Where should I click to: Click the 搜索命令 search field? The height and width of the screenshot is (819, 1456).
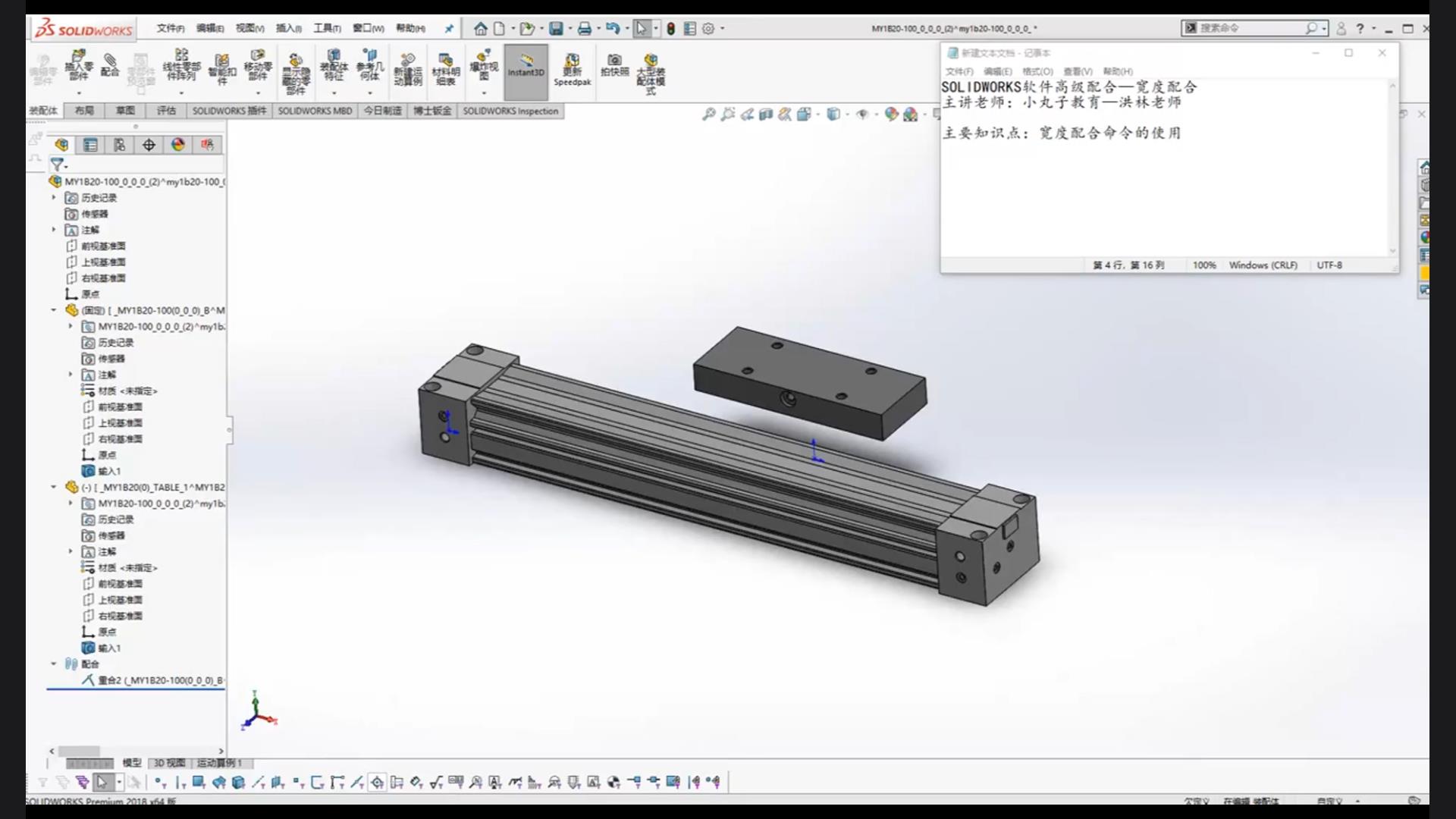(1256, 28)
